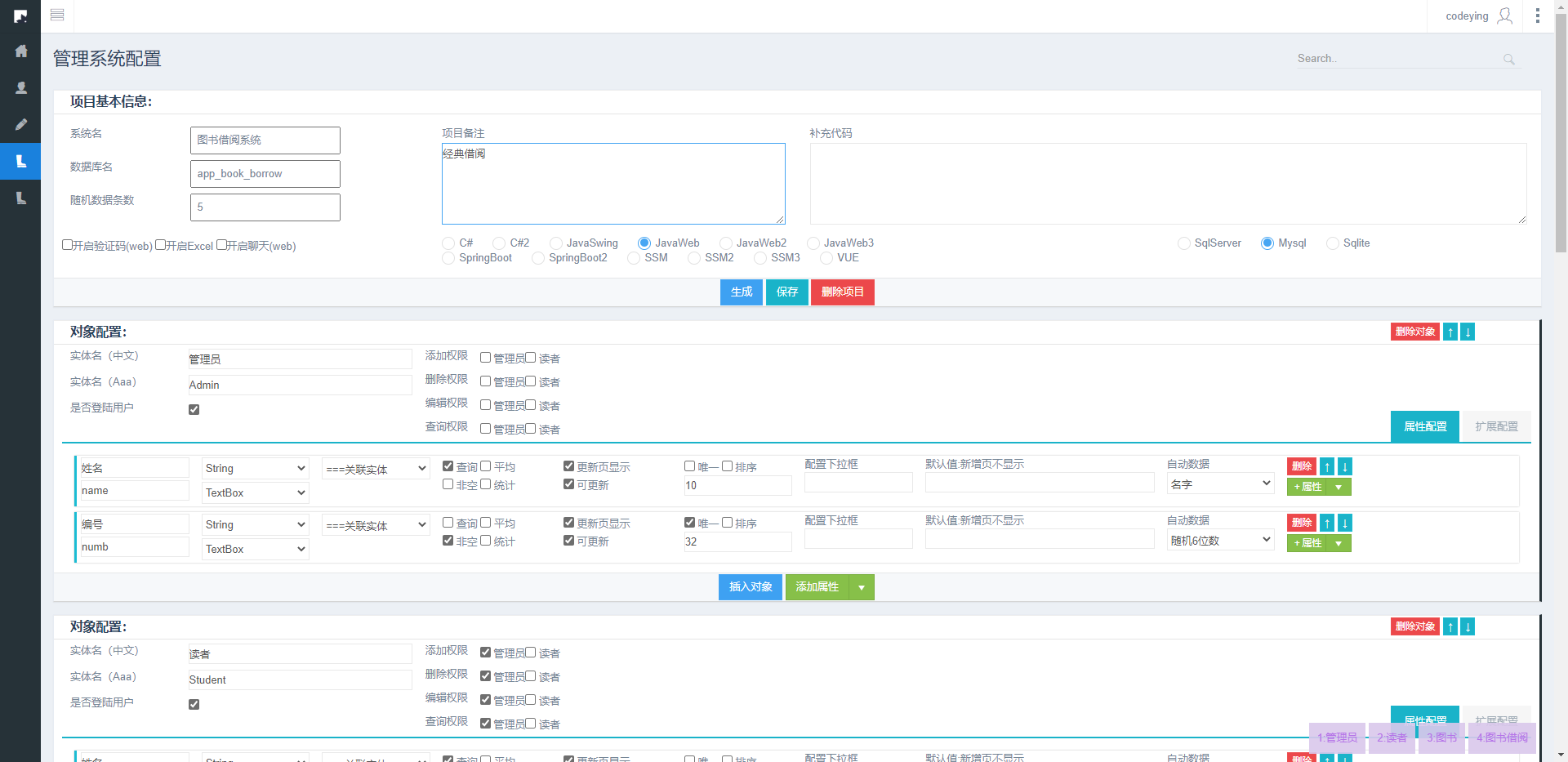This screenshot has width=1568, height=762.
Task: Enable the 开启Excel checkbox
Action: coord(161,245)
